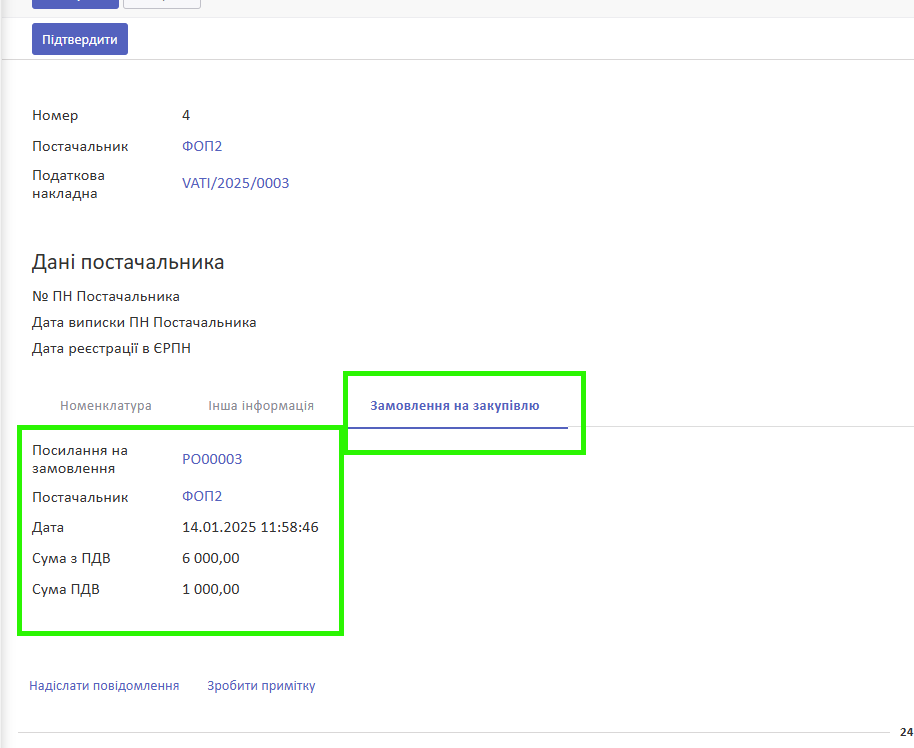The image size is (914, 748).
Task: Click Зробити примітку
Action: (x=261, y=686)
